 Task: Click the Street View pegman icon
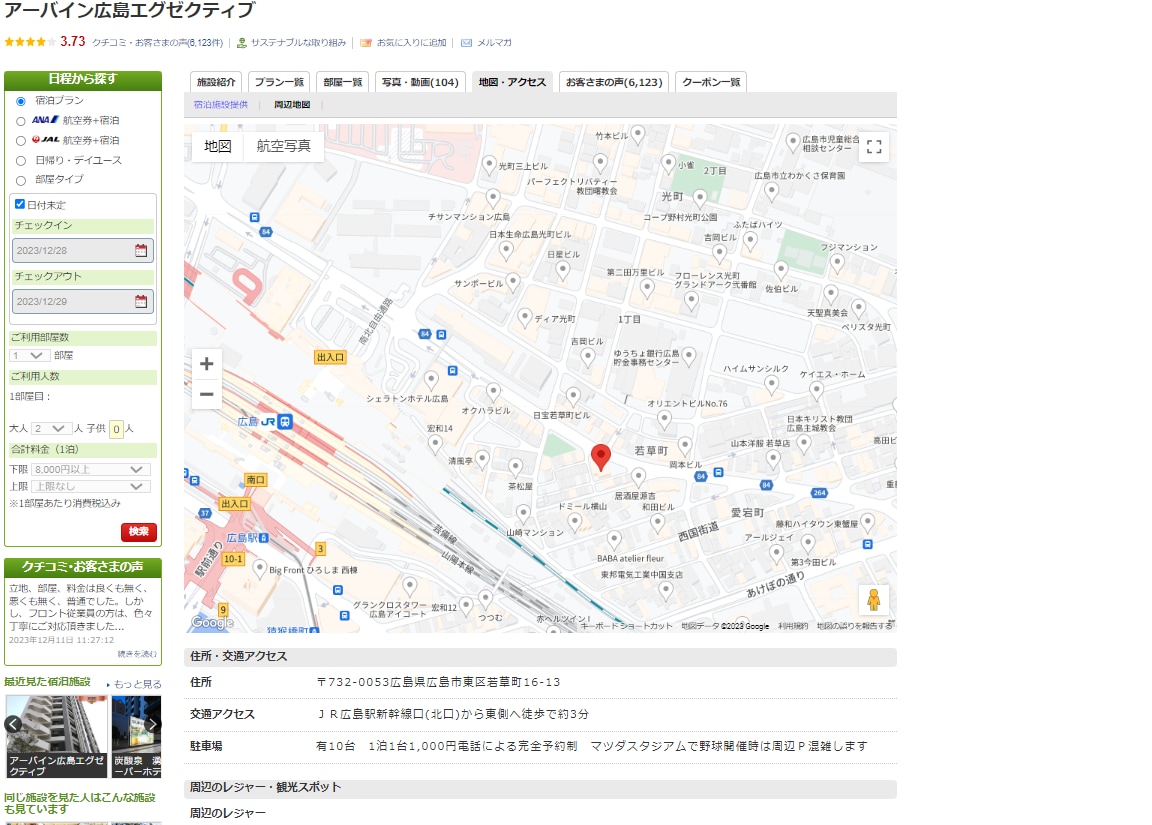click(x=874, y=600)
